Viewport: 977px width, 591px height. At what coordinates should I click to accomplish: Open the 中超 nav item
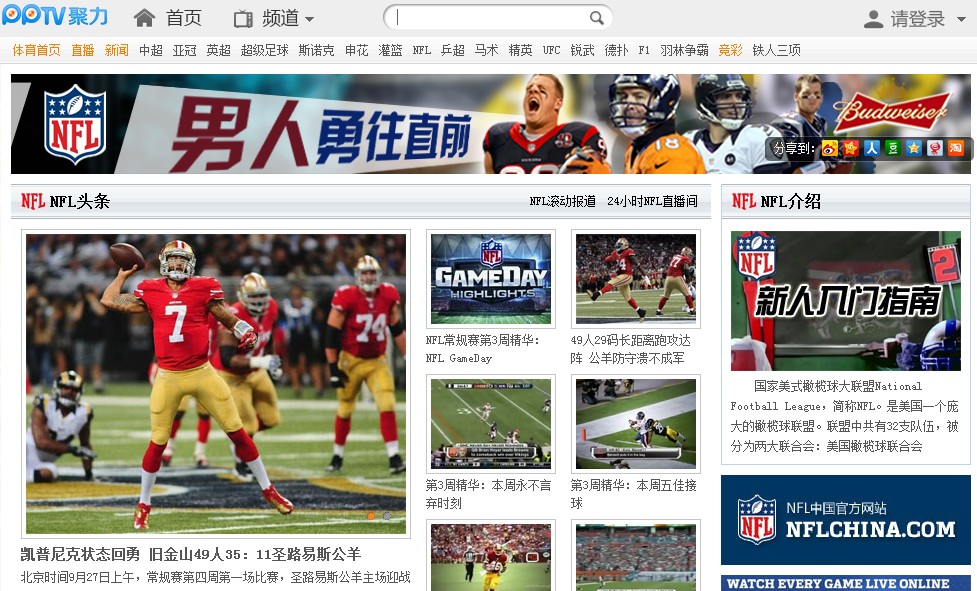tap(151, 50)
